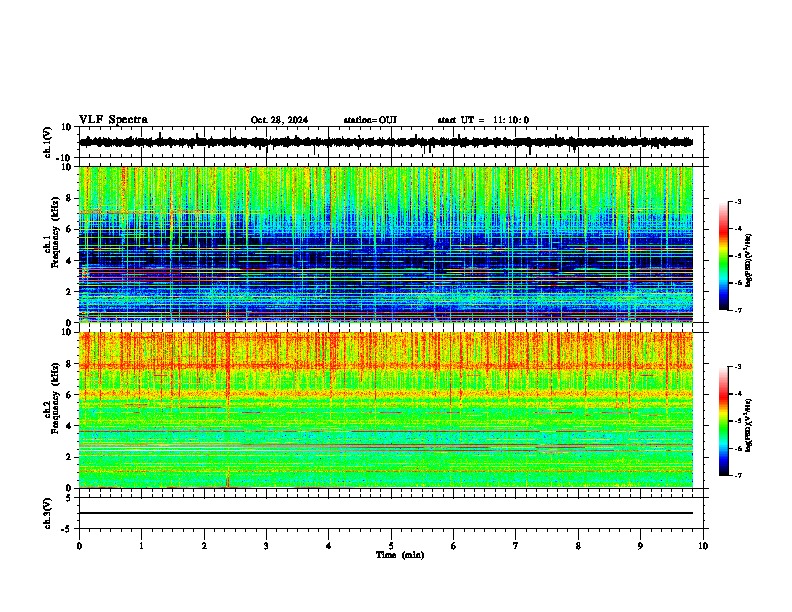
Task: Click time axis tick label "5"
Action: pyautogui.click(x=391, y=546)
